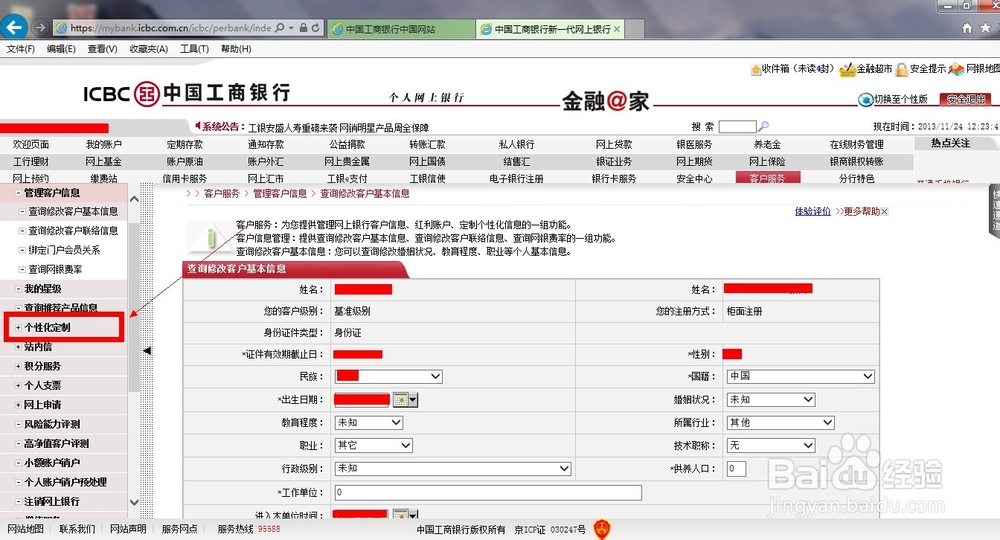Viewport: 1000px width, 540px height.
Task: Click the lock security icon in address bar
Action: (304, 28)
